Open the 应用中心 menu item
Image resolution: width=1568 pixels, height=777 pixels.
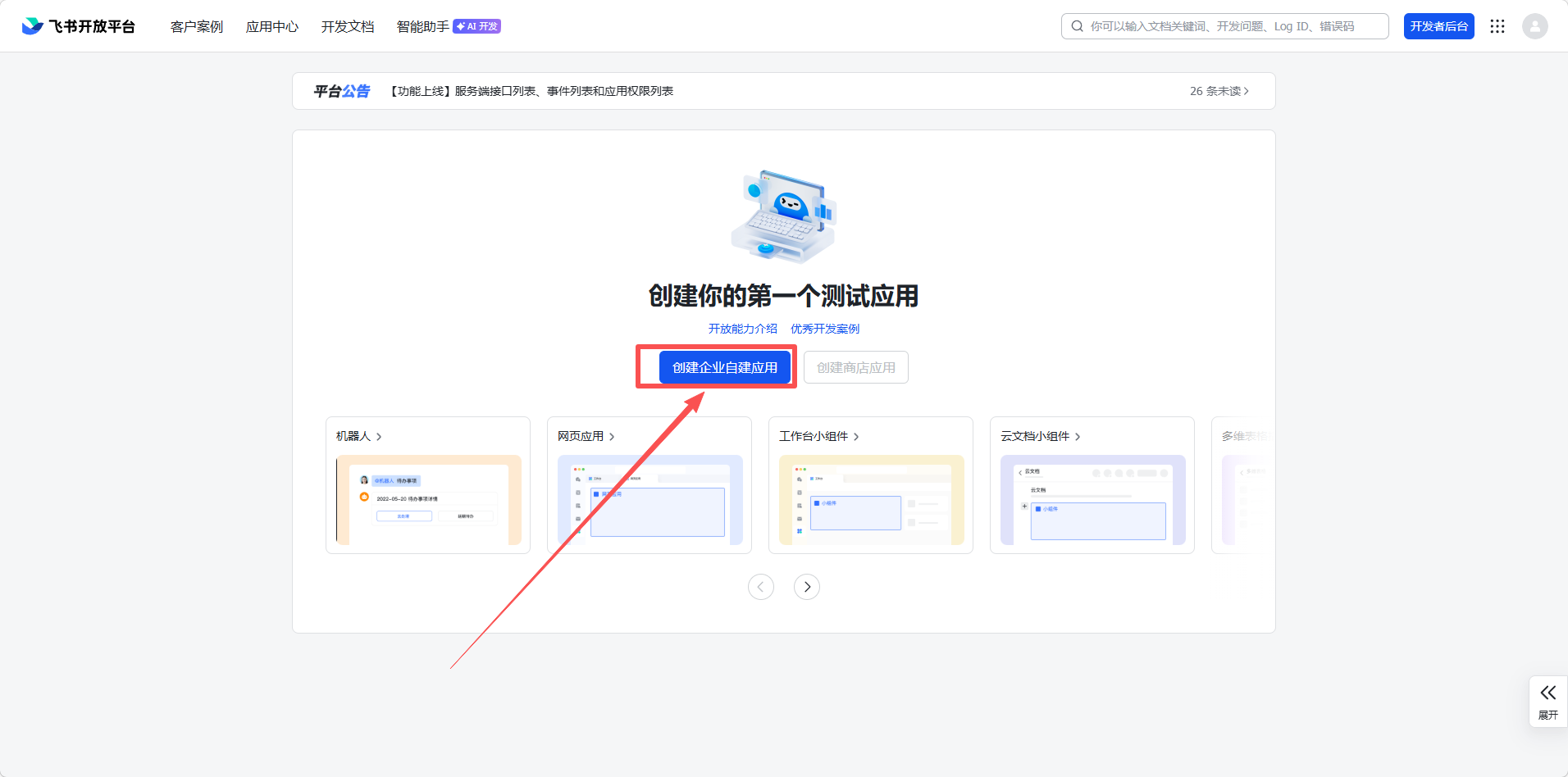(x=272, y=26)
